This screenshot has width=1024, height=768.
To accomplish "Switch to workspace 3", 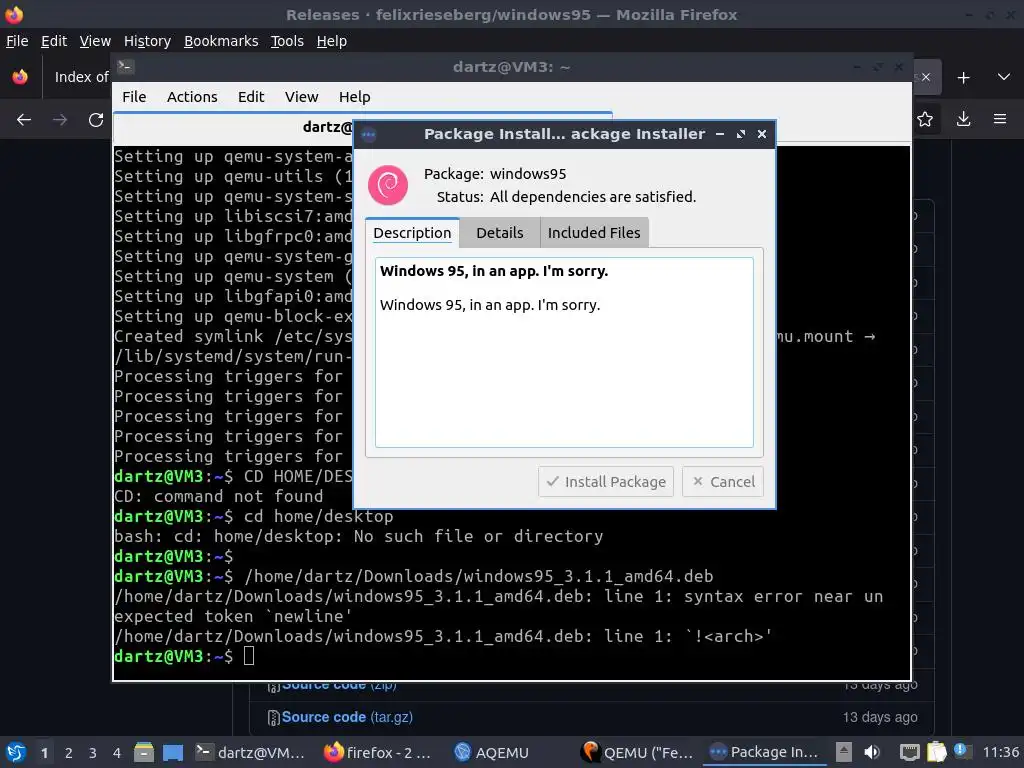I will point(93,753).
